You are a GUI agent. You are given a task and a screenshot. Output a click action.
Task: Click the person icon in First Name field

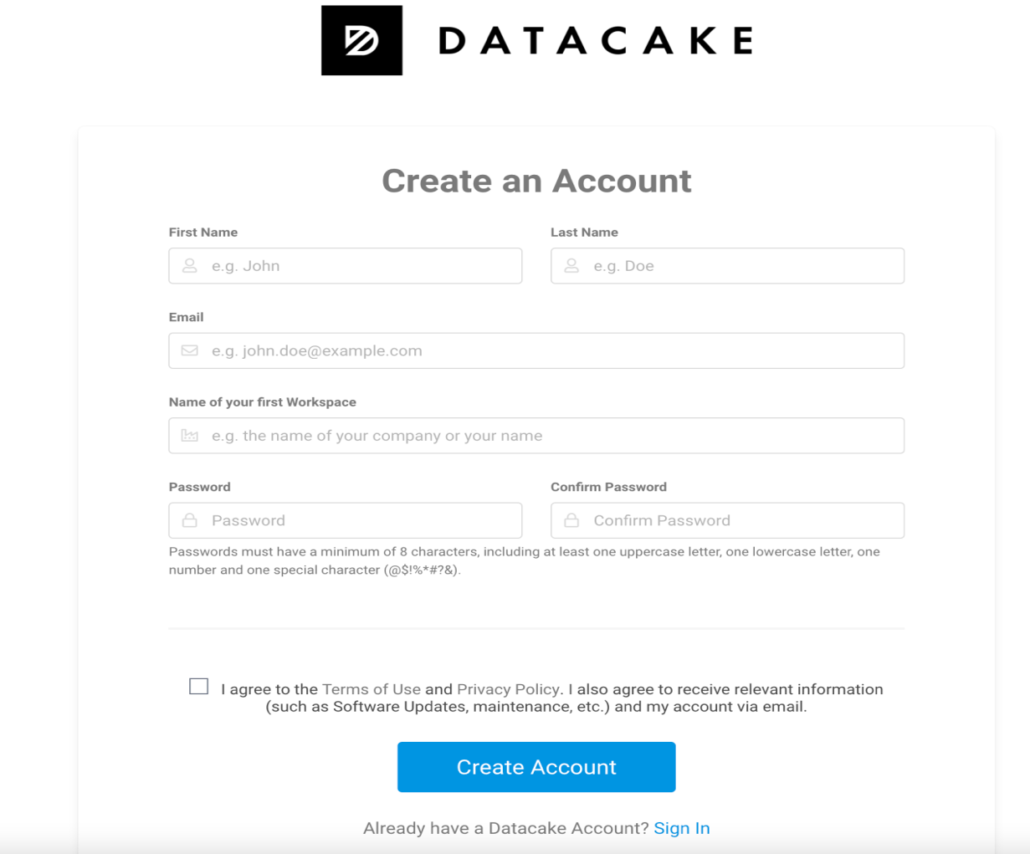click(x=189, y=266)
